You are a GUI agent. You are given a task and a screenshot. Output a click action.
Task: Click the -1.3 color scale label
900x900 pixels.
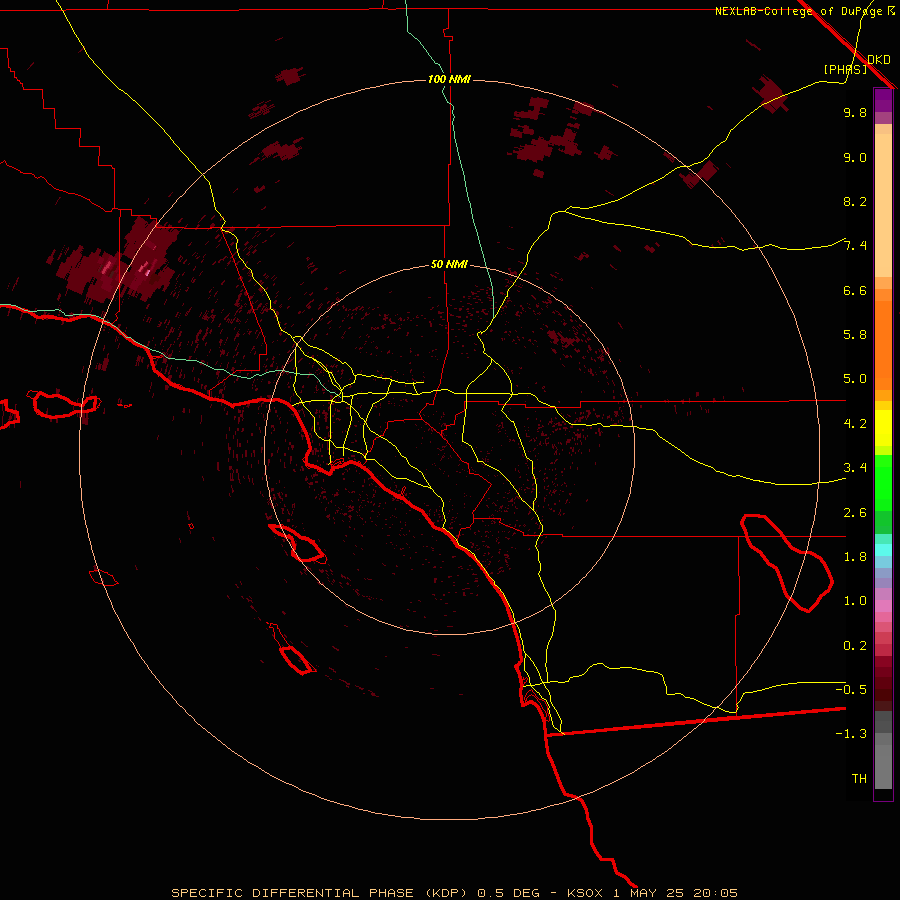[851, 734]
